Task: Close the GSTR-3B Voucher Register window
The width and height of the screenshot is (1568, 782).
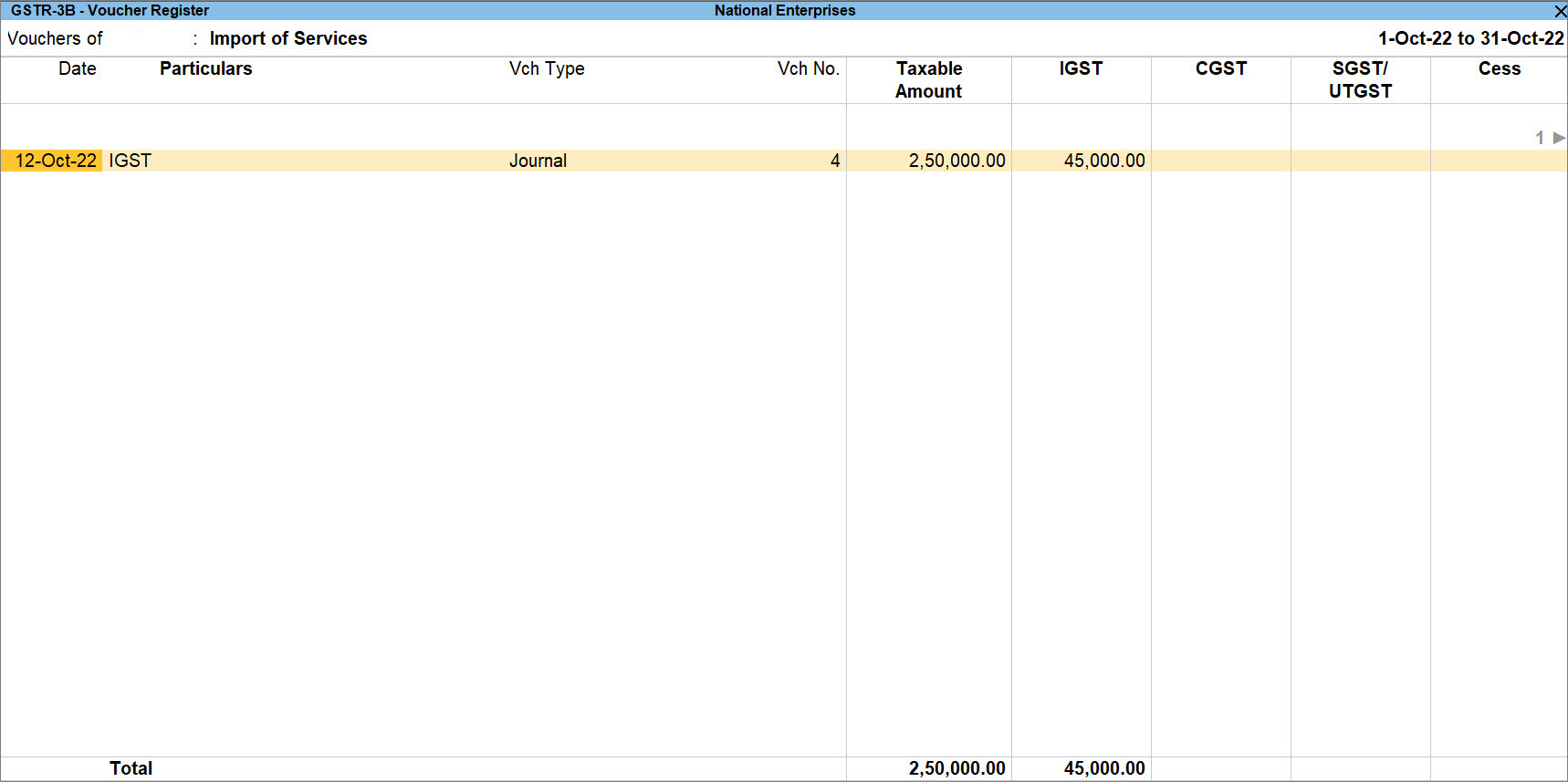Action: click(1560, 11)
